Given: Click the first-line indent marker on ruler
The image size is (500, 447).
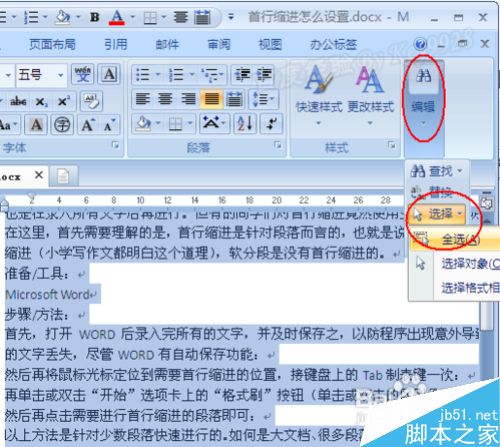Looking at the screenshot, I should (x=32, y=197).
